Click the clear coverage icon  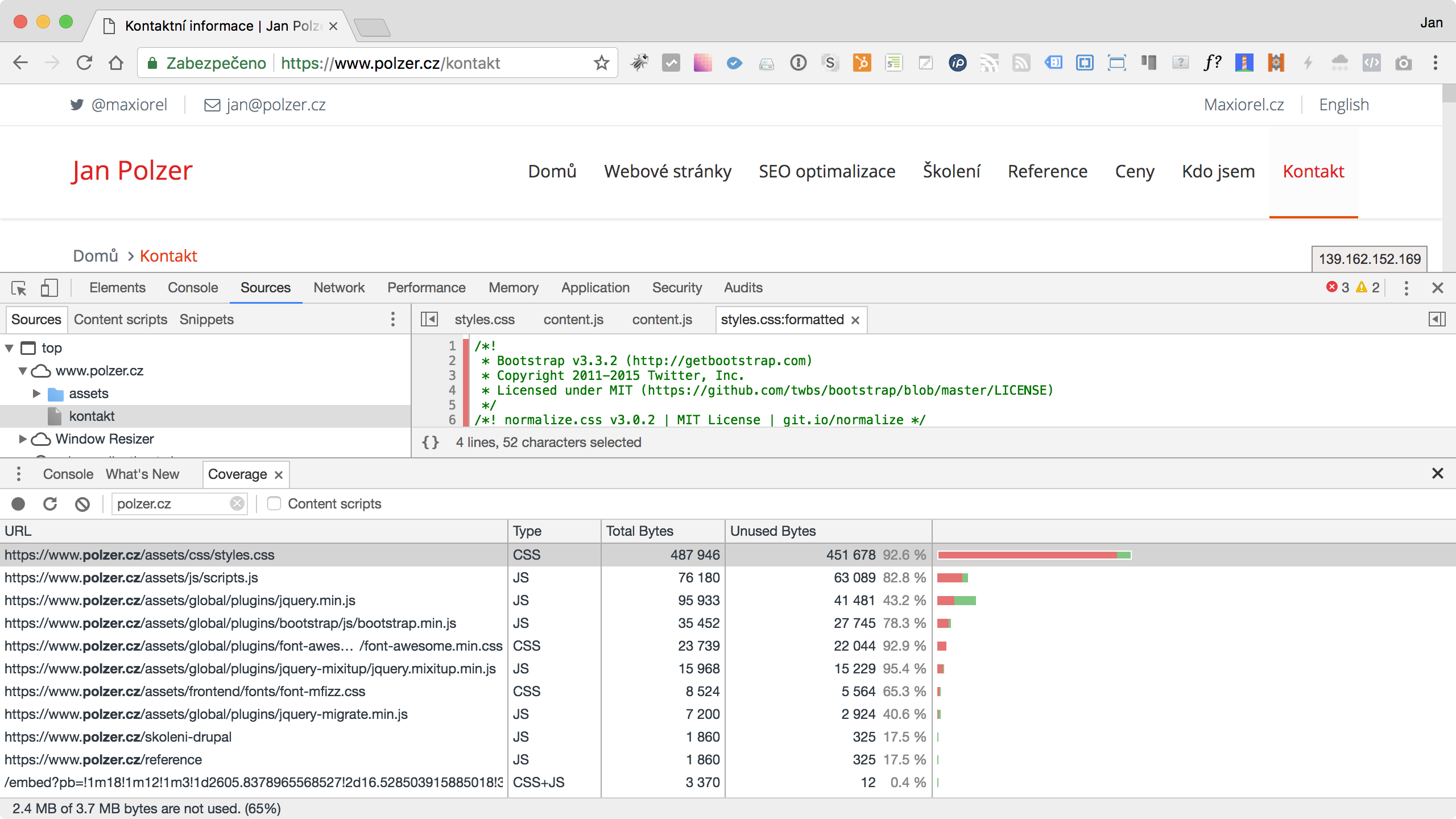coord(82,504)
